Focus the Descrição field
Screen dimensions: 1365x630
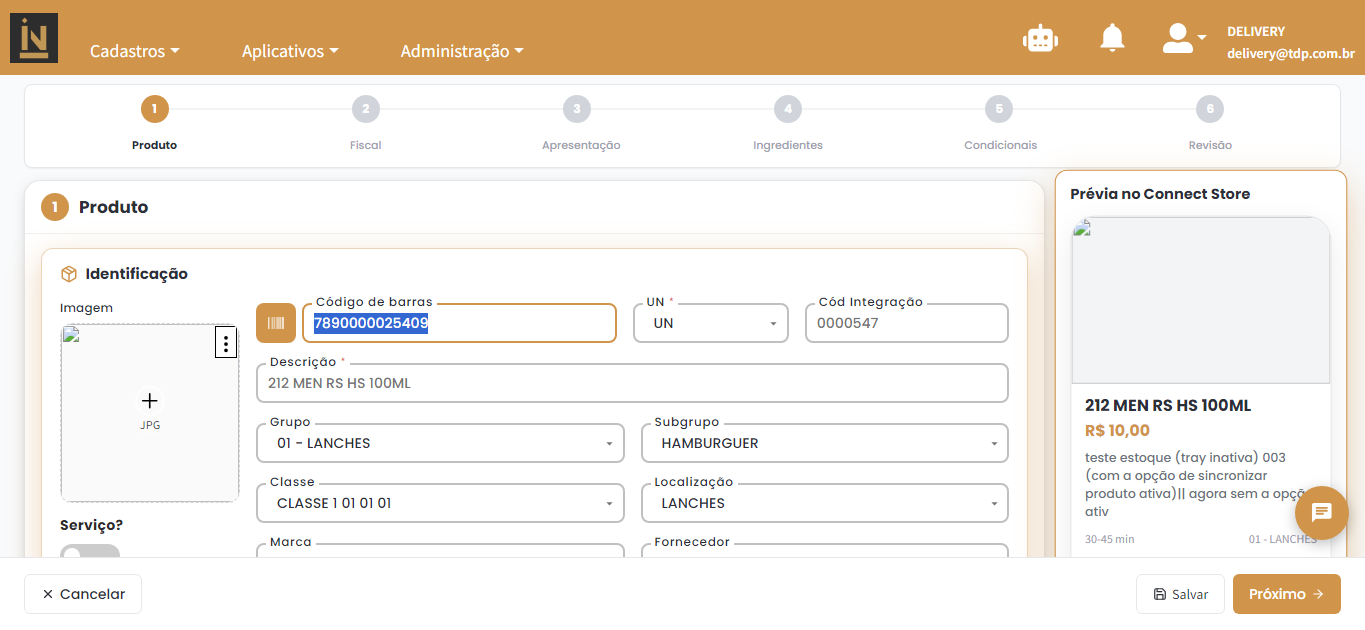click(632, 383)
